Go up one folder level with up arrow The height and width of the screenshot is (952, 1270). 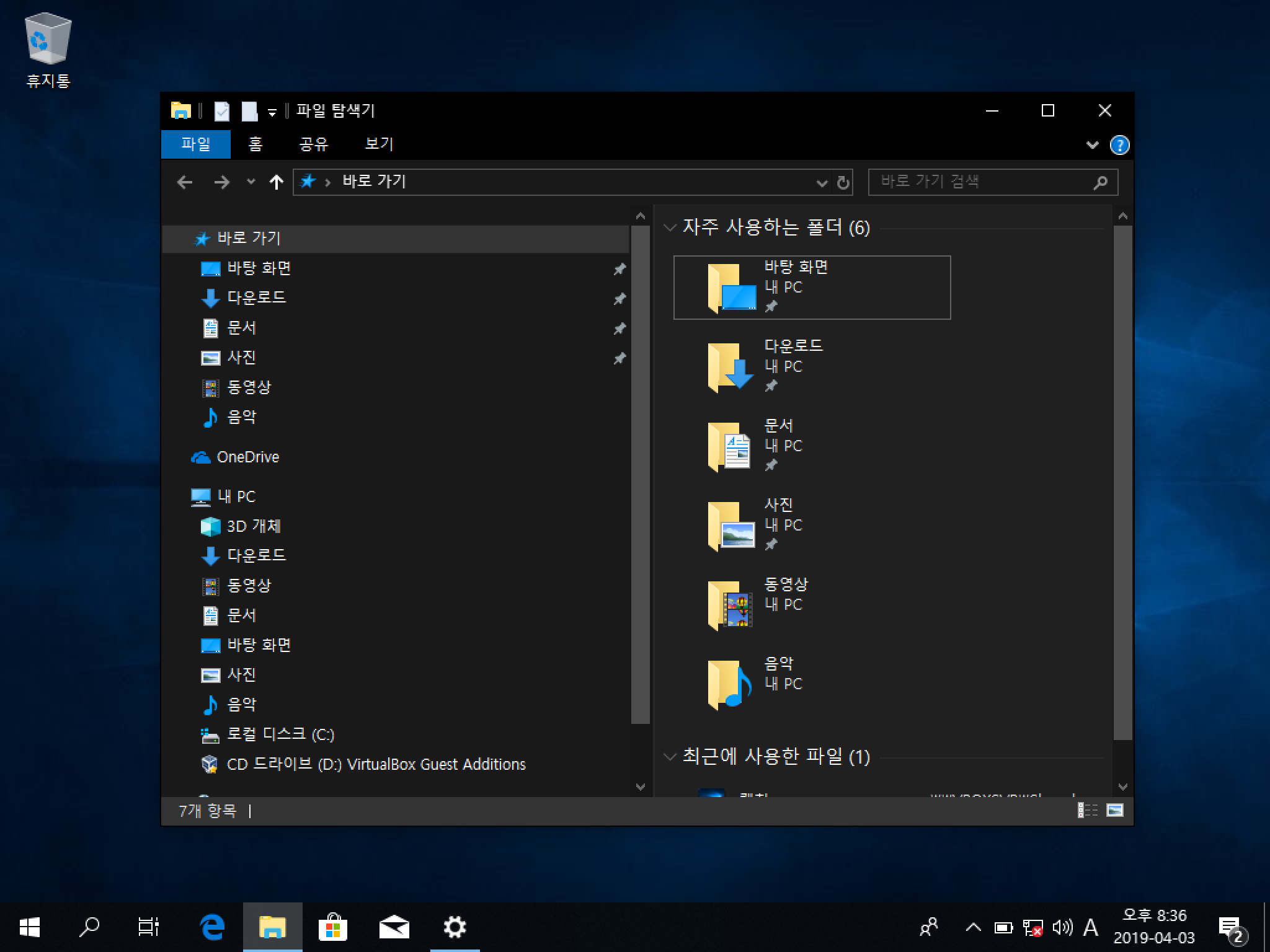[277, 182]
